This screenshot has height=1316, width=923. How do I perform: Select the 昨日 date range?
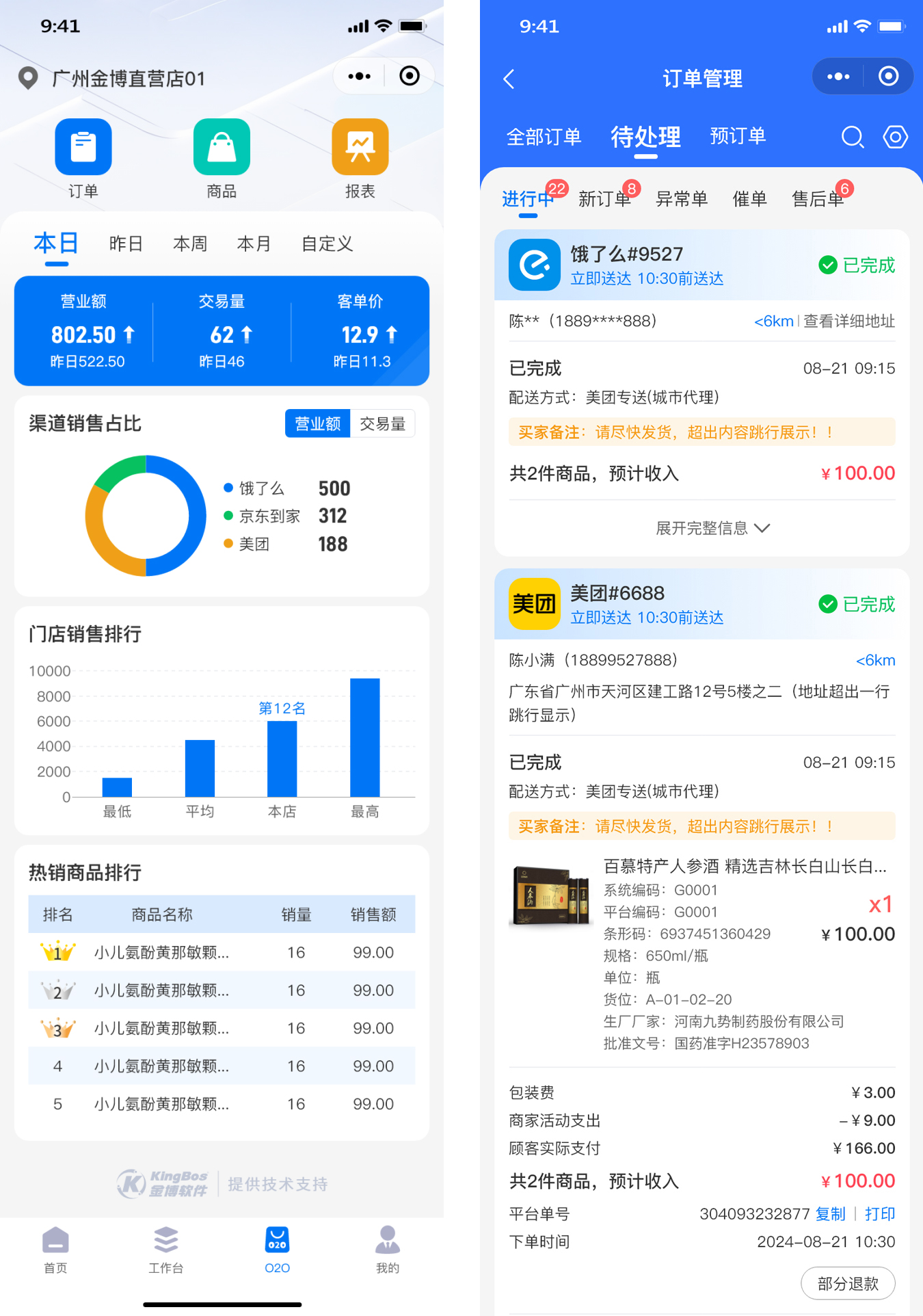(126, 244)
